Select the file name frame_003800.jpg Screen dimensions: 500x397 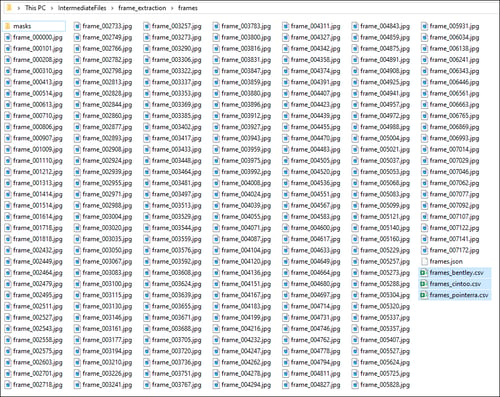246,37
